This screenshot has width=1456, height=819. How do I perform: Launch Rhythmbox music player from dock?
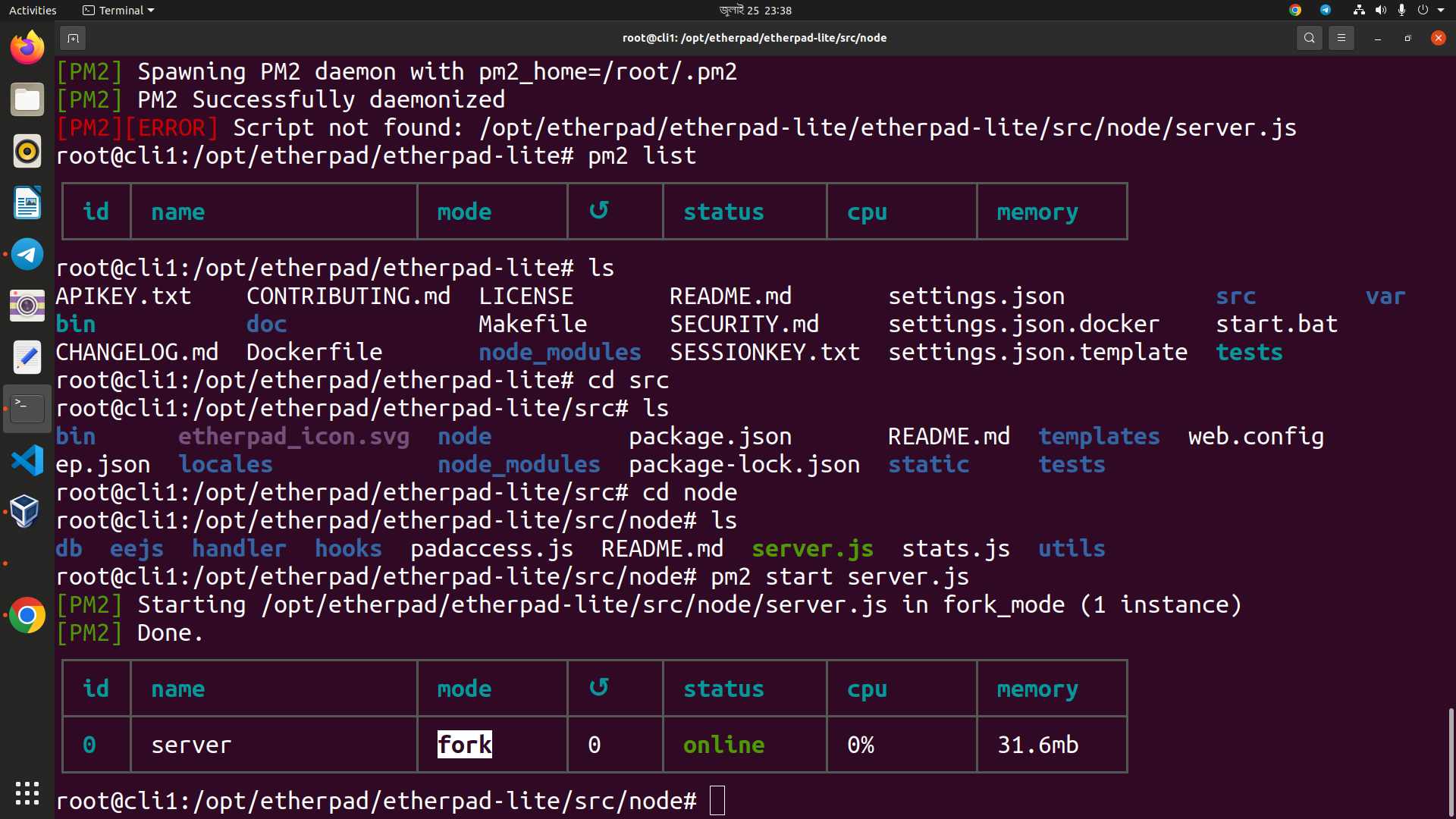pos(27,151)
